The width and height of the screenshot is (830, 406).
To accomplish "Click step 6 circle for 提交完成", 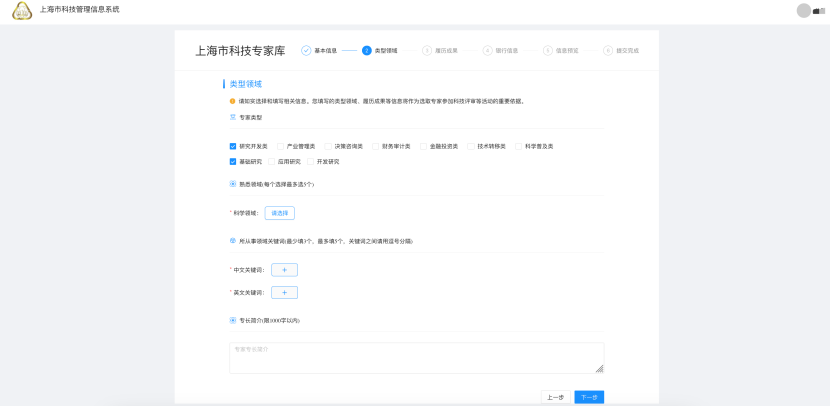I will pos(608,50).
